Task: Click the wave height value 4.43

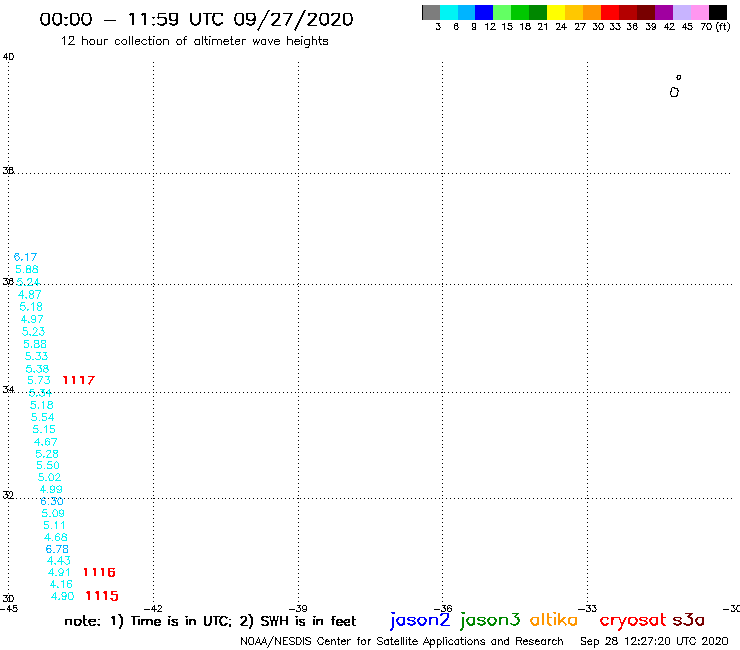Action: (59, 560)
